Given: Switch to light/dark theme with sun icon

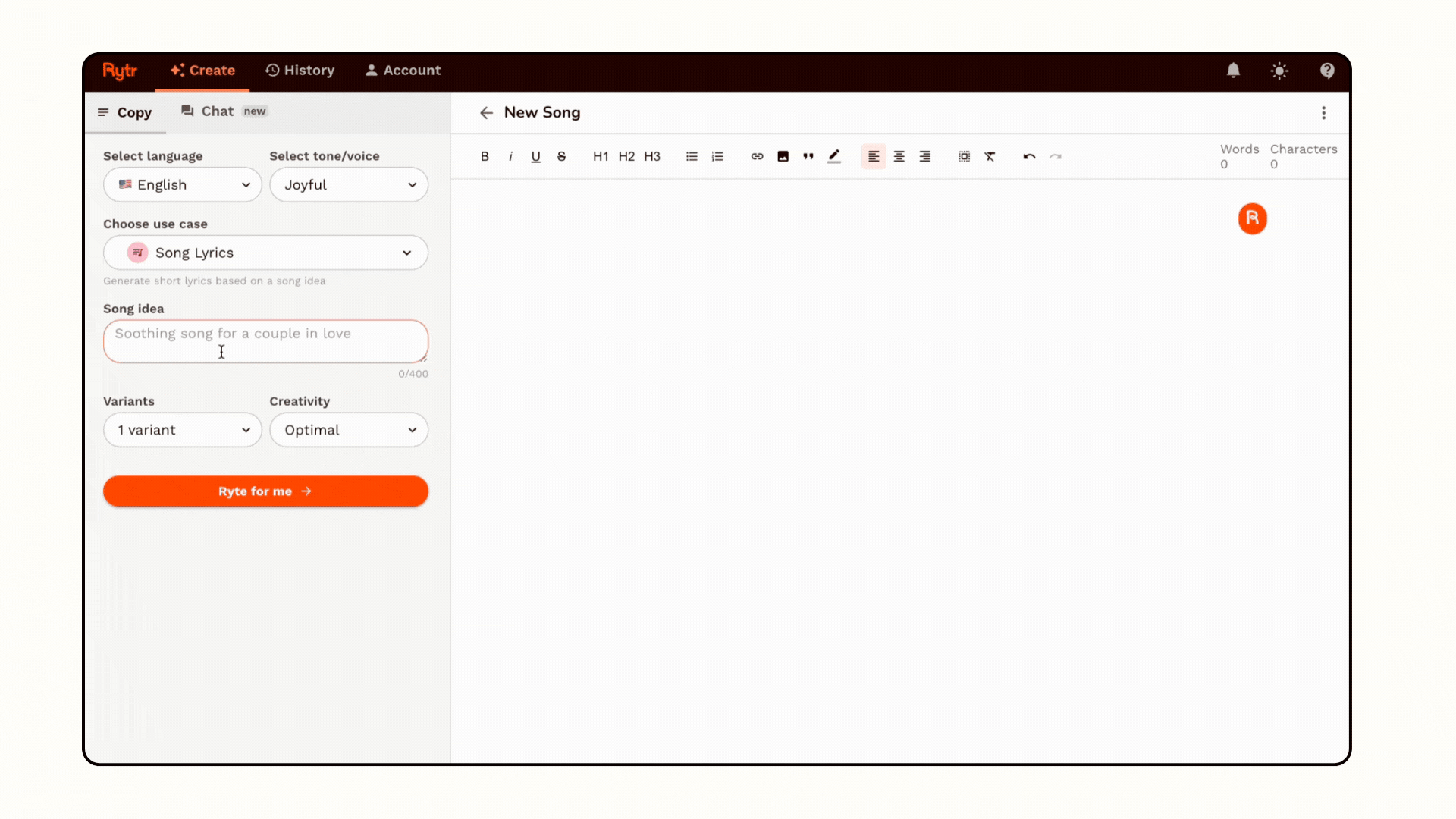Looking at the screenshot, I should (1279, 71).
